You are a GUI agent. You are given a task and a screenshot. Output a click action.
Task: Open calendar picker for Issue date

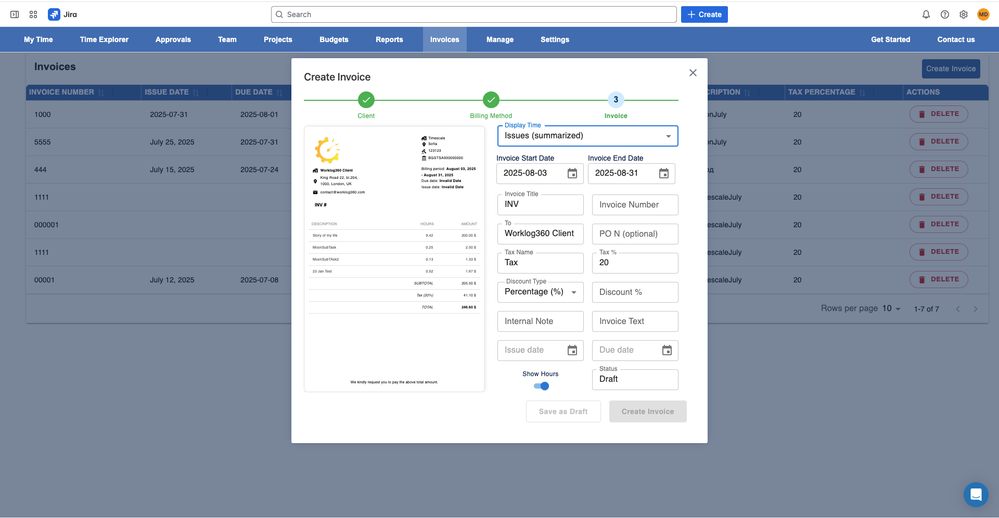572,350
